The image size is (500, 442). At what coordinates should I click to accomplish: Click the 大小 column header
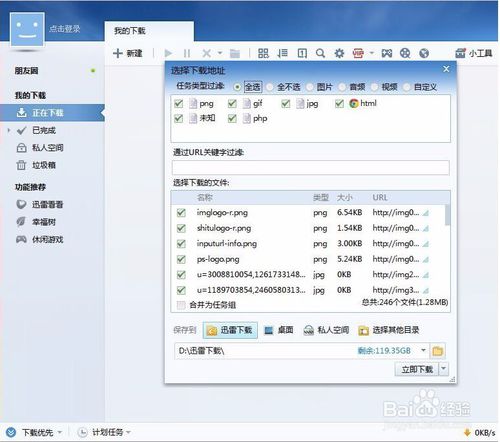[345, 198]
